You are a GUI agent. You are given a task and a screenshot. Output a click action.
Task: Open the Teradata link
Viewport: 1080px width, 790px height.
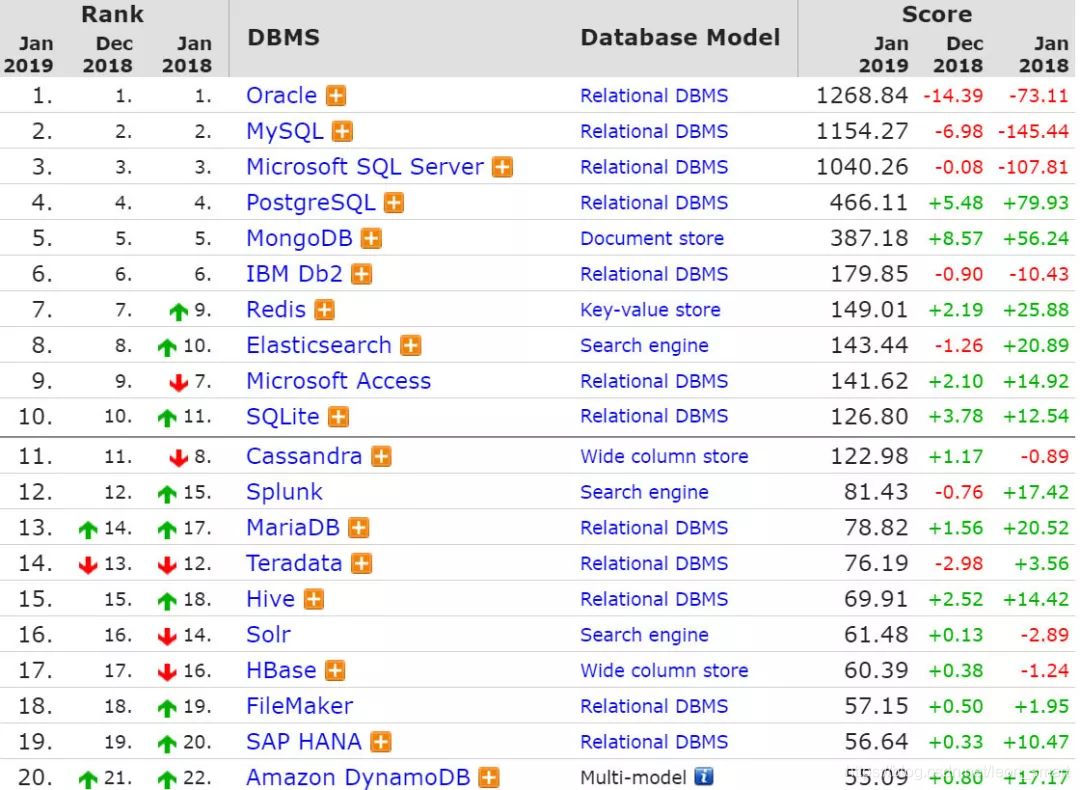294,564
